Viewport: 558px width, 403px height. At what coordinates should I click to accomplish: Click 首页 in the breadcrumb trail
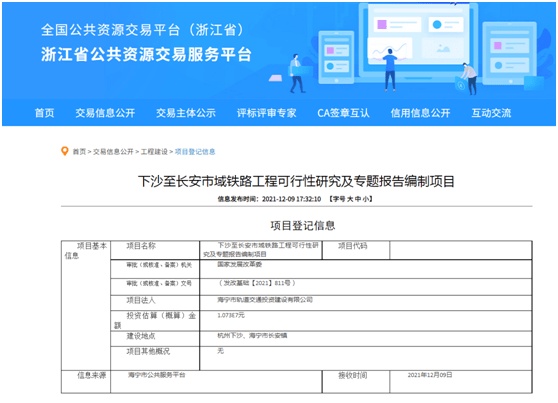79,152
